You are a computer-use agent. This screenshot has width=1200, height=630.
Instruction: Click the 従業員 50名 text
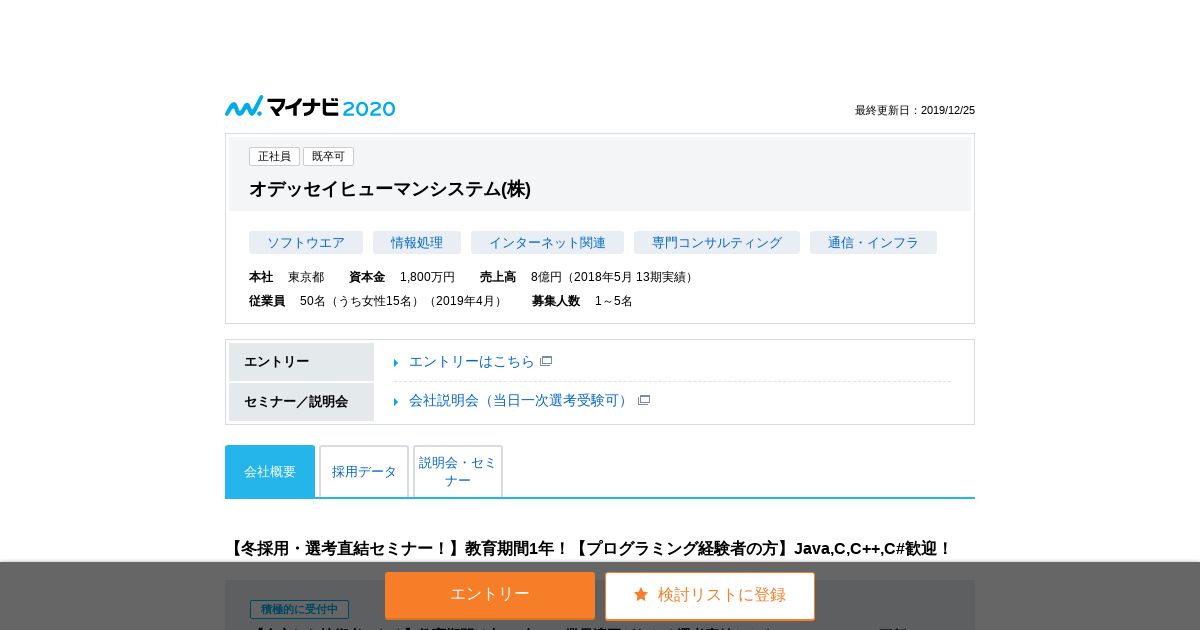coord(377,301)
